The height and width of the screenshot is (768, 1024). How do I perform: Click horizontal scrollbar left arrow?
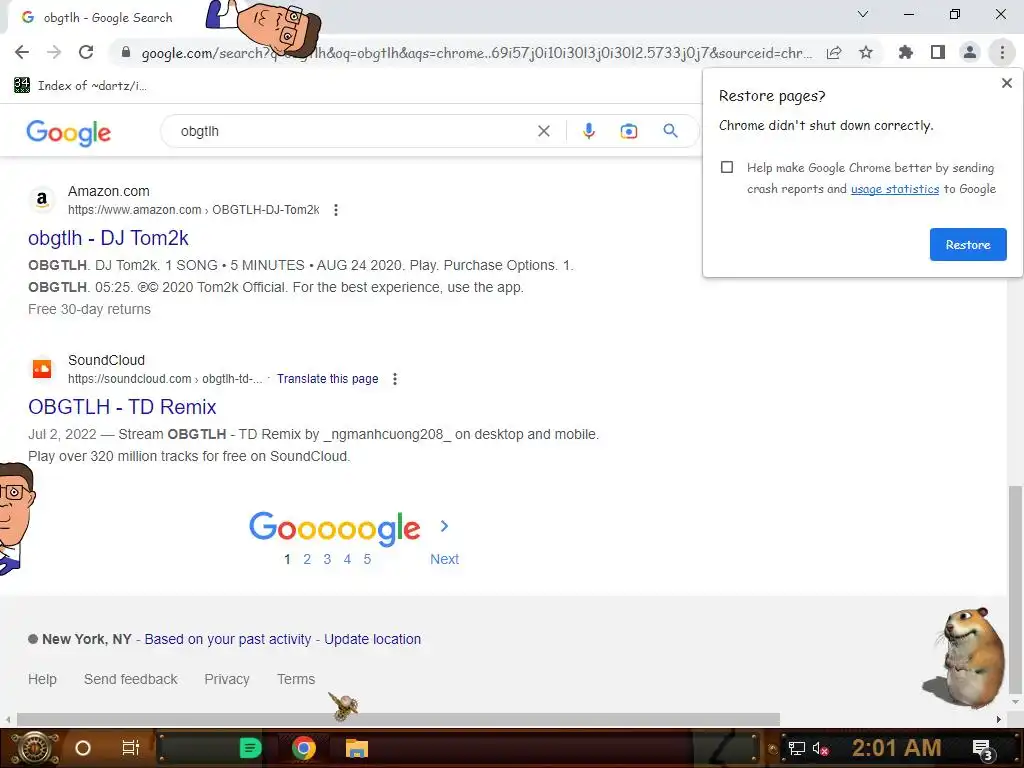(8, 720)
